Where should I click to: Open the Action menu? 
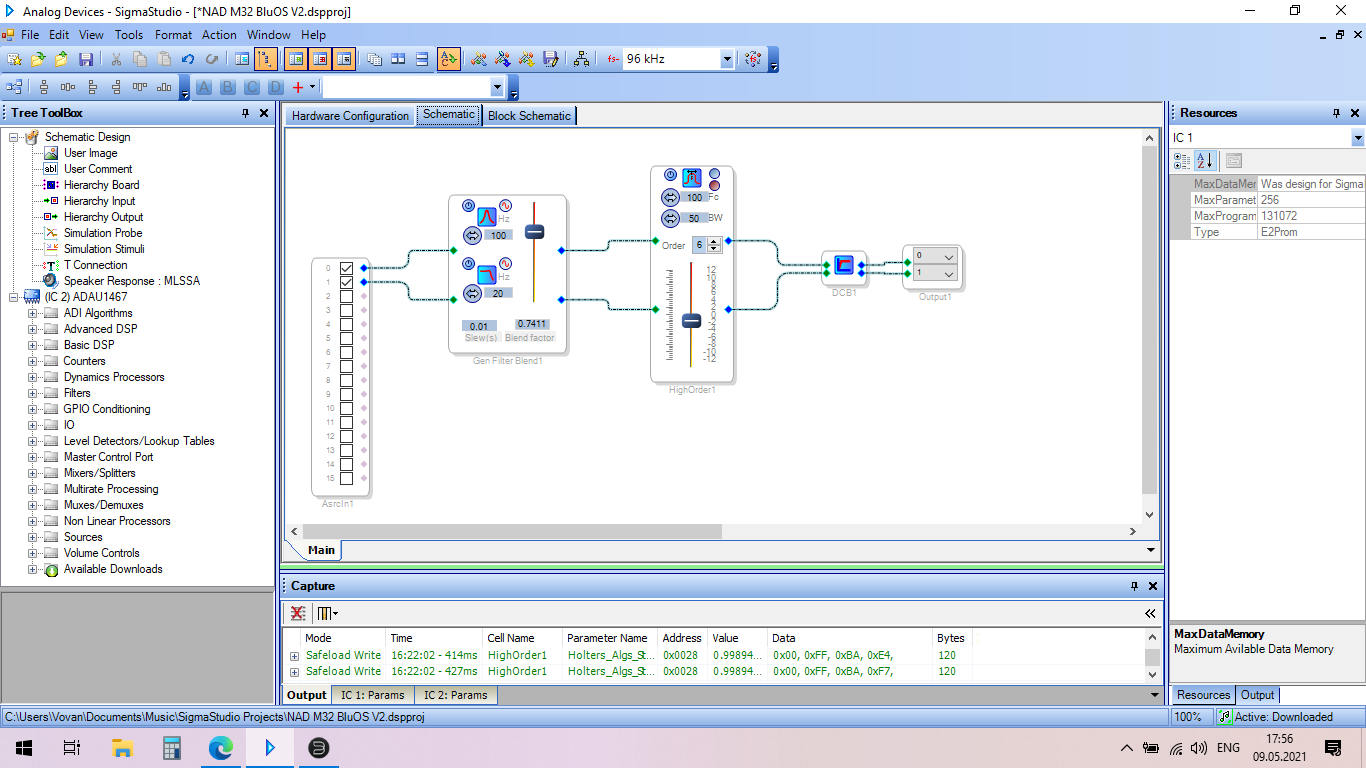[219, 34]
